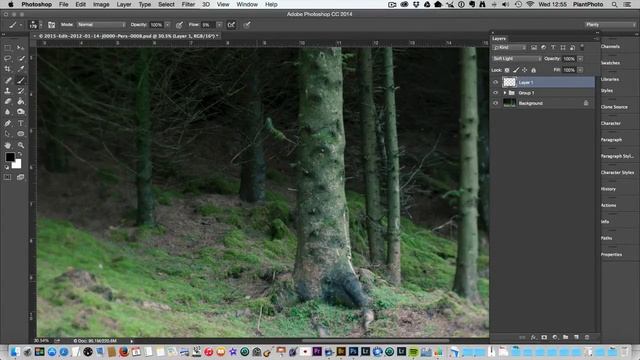Image resolution: width=640 pixels, height=360 pixels.
Task: Select the Ellipse shape tool
Action: 20,133
